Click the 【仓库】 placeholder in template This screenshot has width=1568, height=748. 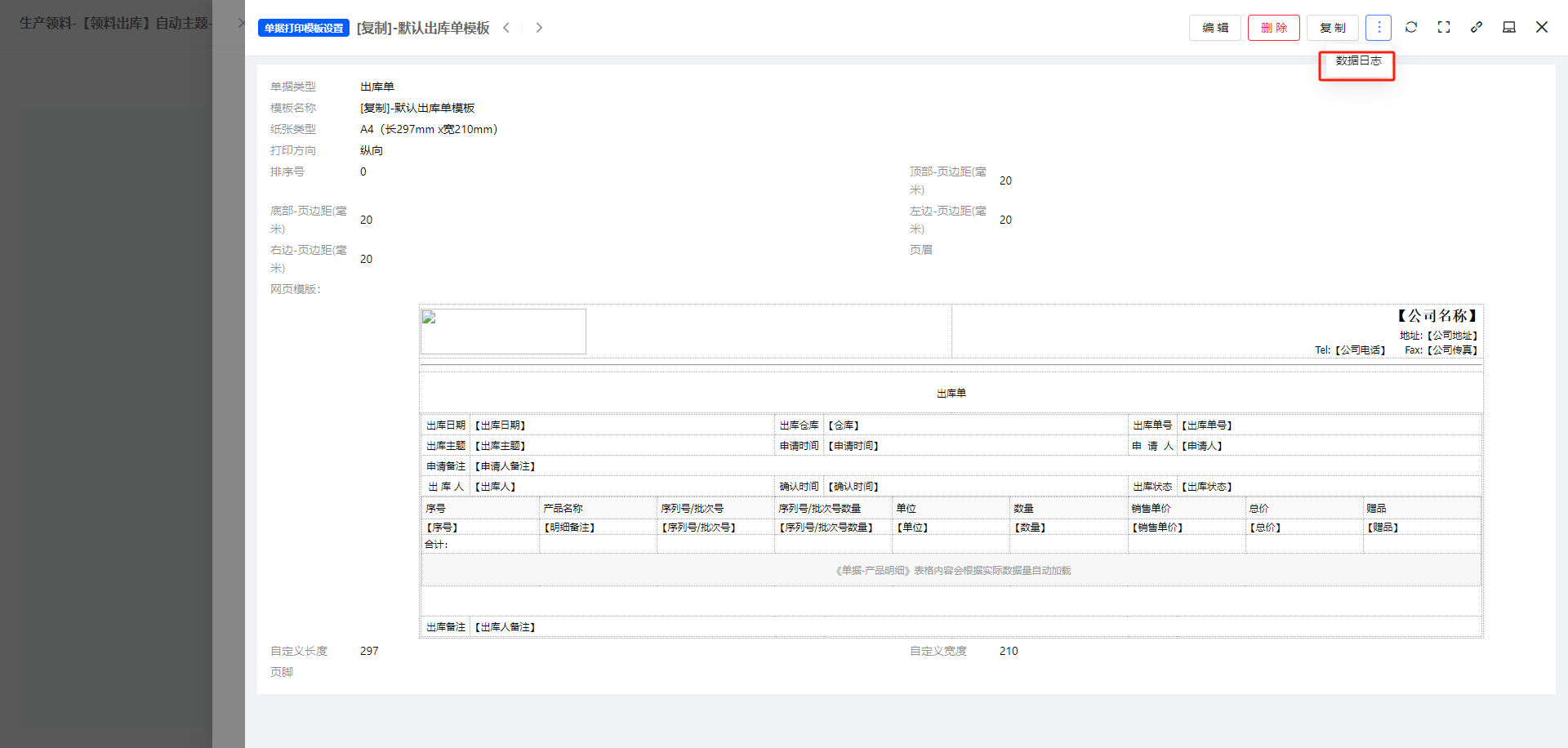[844, 425]
